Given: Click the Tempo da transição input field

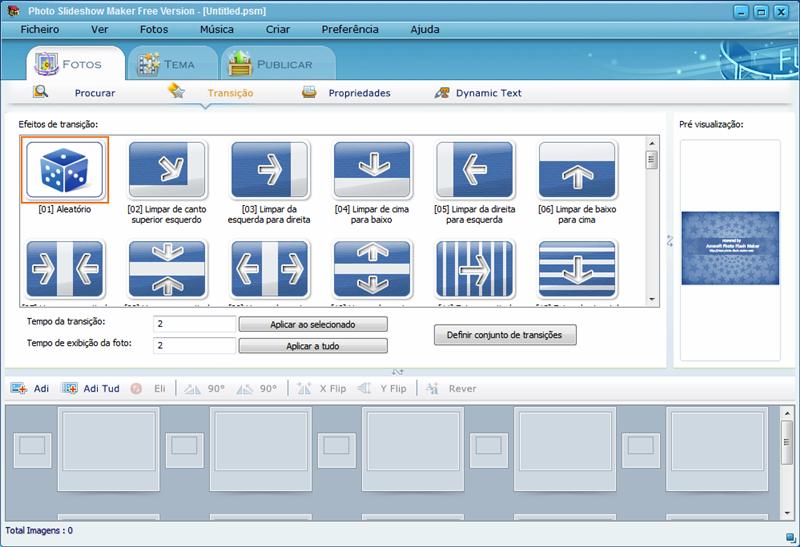Looking at the screenshot, I should click(194, 324).
